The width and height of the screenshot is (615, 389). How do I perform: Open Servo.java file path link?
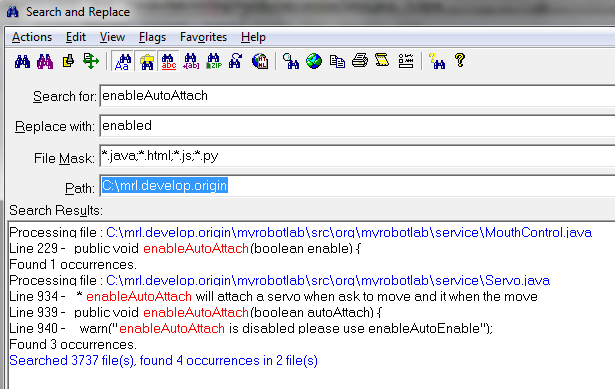point(328,280)
